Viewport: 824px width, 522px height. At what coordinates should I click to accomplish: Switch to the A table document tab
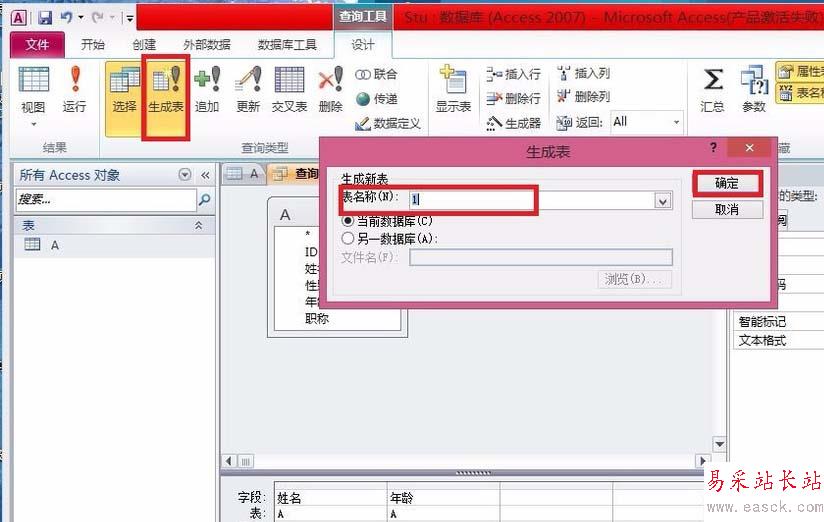tap(244, 174)
